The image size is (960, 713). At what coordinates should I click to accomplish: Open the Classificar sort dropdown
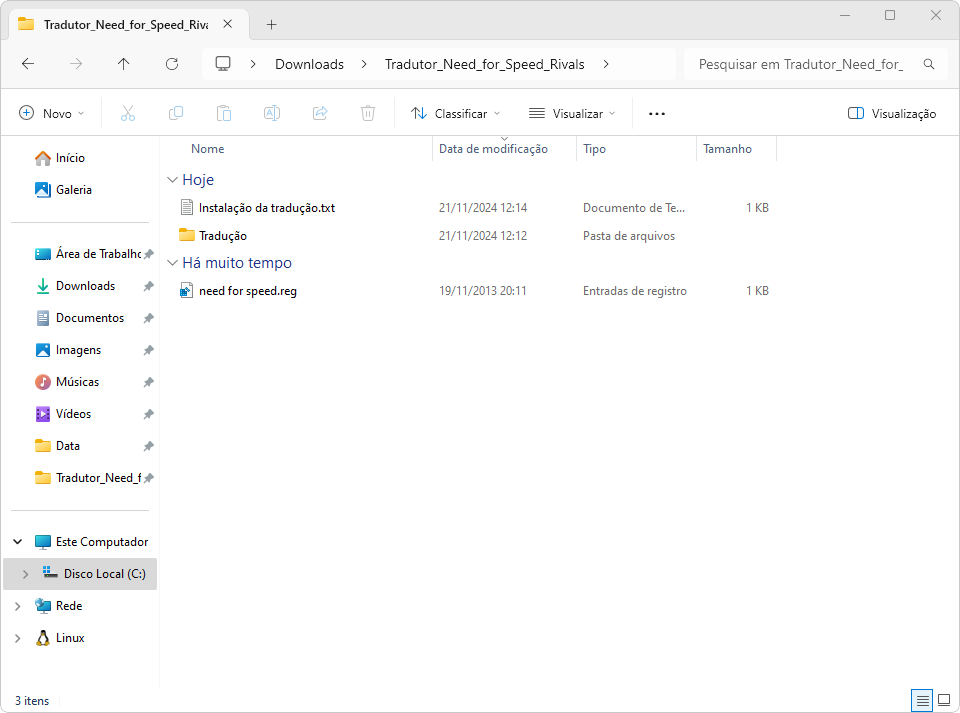click(456, 113)
